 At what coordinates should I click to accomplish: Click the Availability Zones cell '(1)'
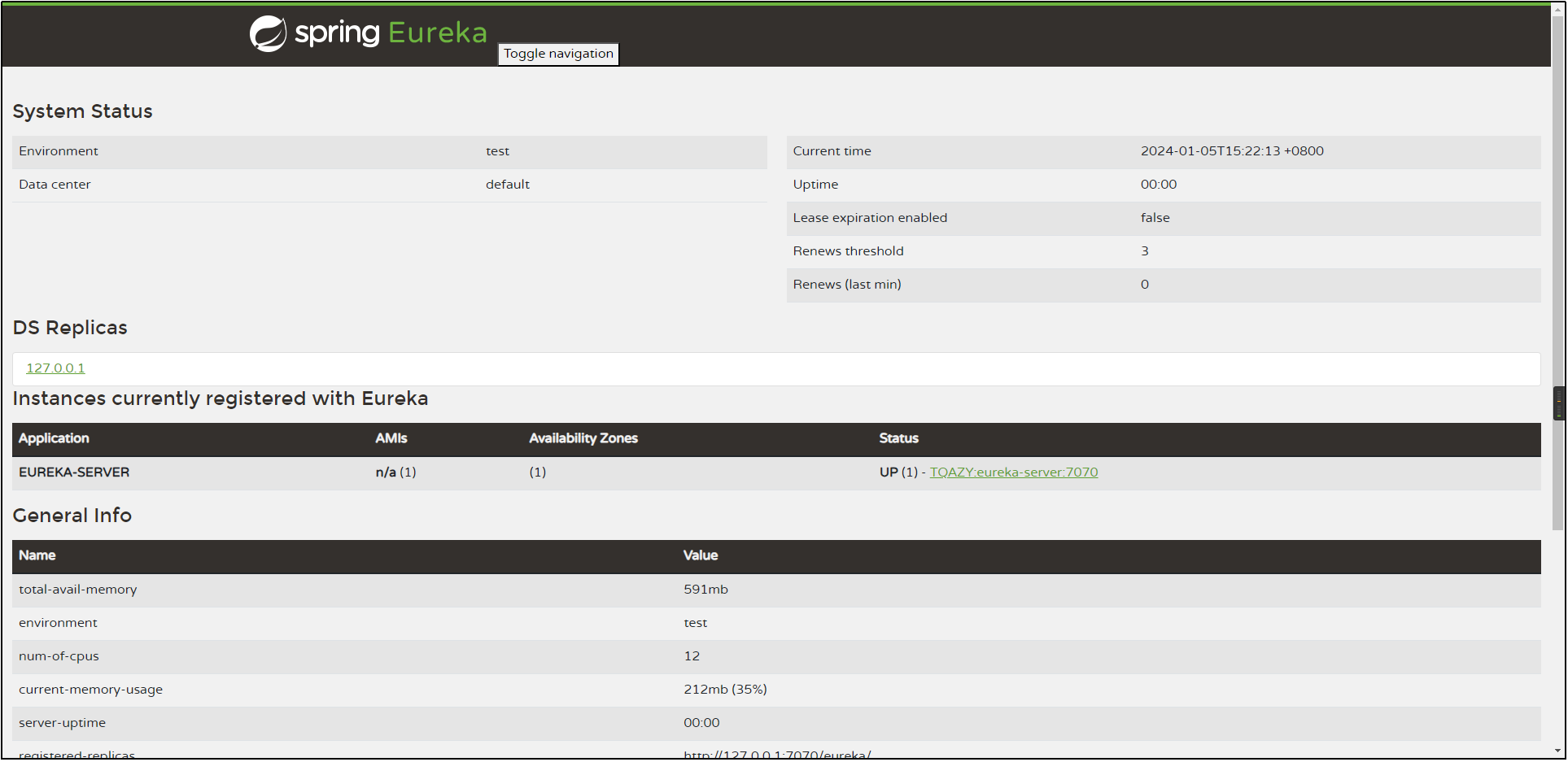pyautogui.click(x=537, y=472)
